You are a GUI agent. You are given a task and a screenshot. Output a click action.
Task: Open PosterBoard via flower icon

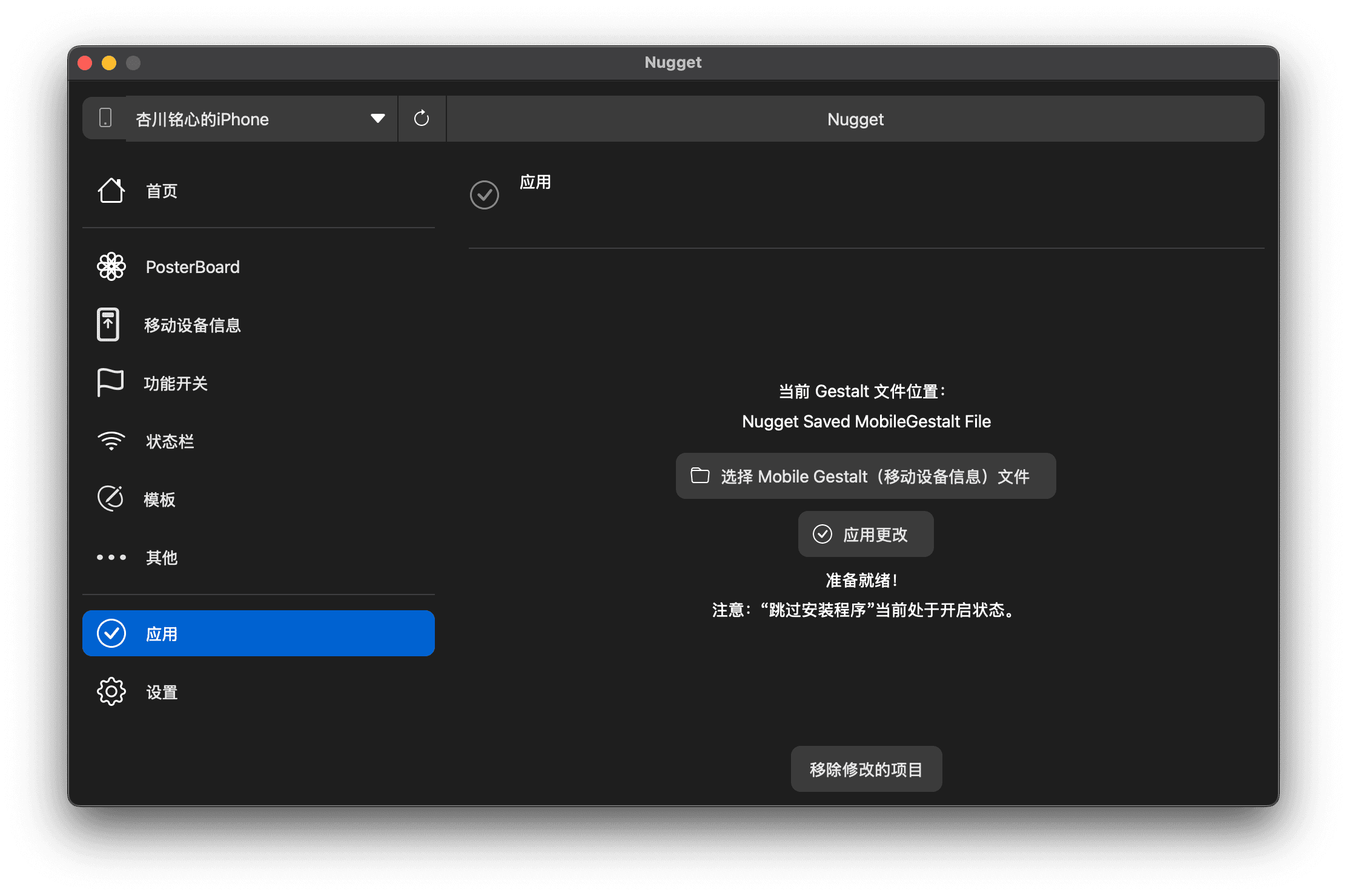pyautogui.click(x=111, y=266)
